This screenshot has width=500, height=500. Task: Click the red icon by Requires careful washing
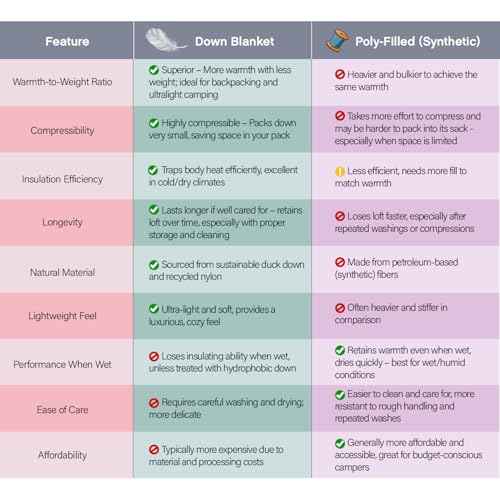point(154,403)
